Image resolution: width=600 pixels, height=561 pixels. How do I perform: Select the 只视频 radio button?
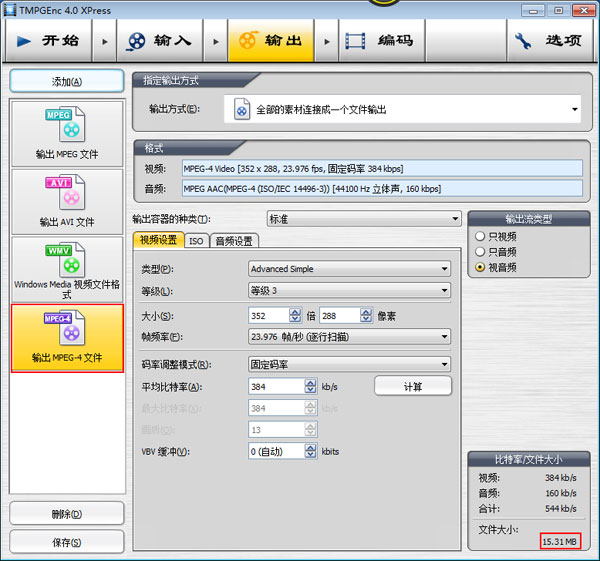[x=480, y=236]
